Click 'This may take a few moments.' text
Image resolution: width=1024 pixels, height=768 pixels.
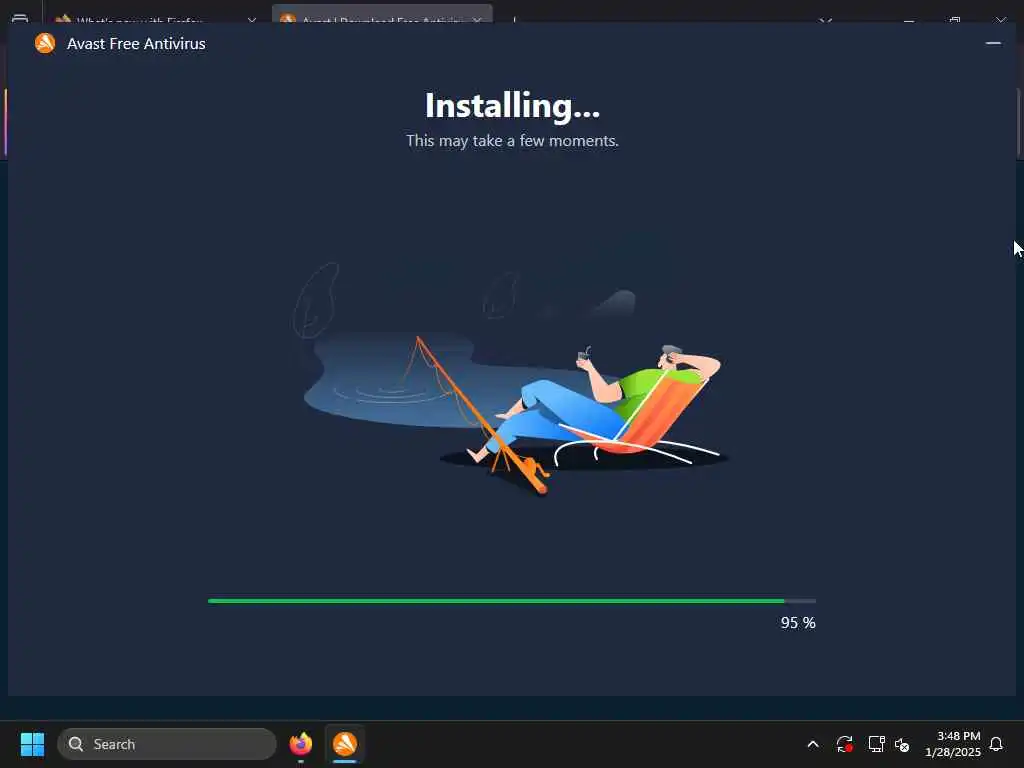coord(512,141)
